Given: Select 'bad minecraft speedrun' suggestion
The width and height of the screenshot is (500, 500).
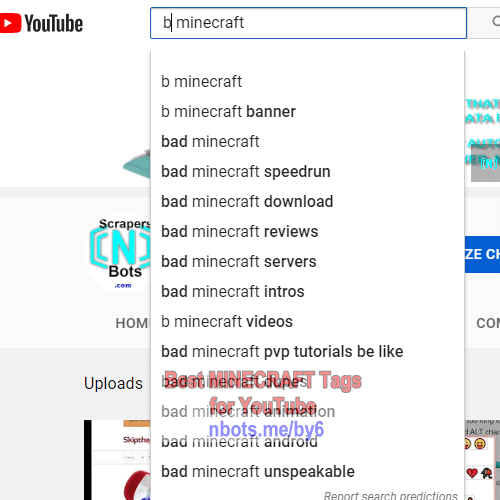Looking at the screenshot, I should (307, 172).
